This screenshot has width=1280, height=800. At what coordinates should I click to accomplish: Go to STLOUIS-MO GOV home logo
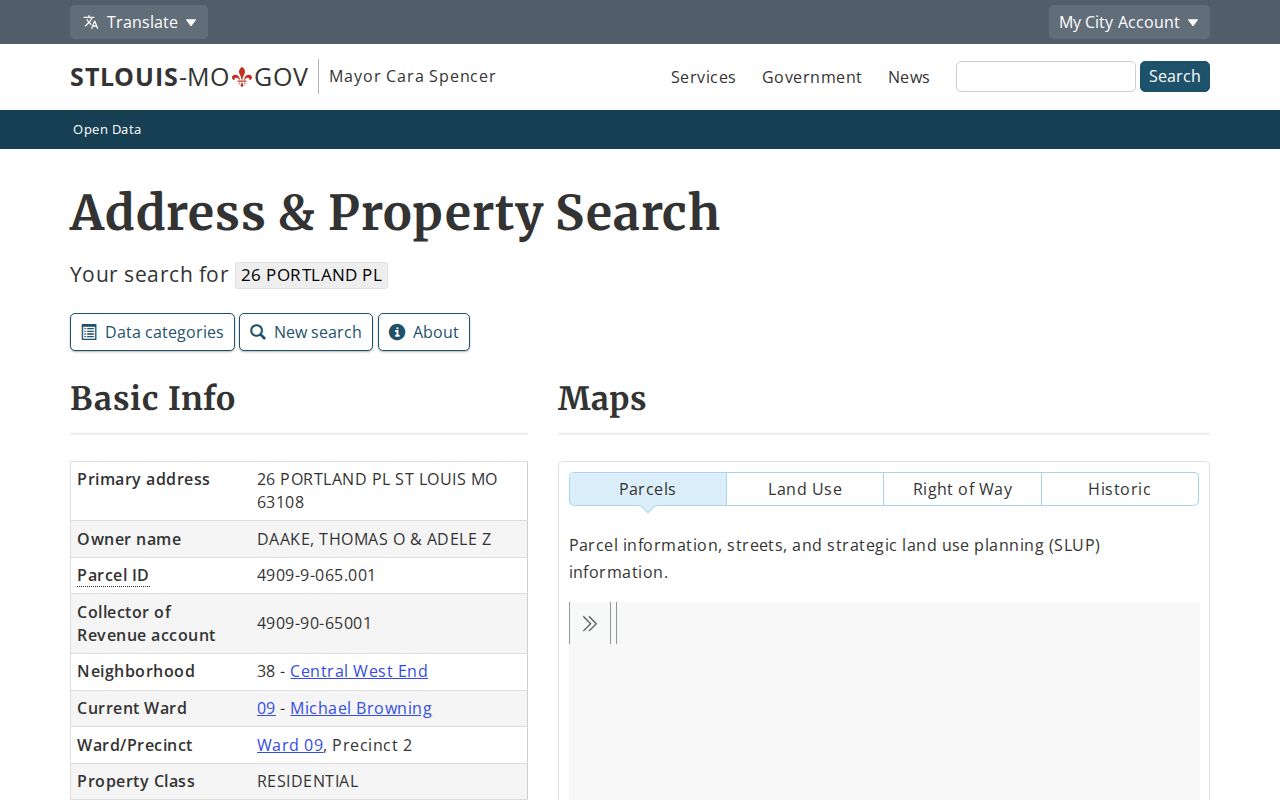coord(189,77)
